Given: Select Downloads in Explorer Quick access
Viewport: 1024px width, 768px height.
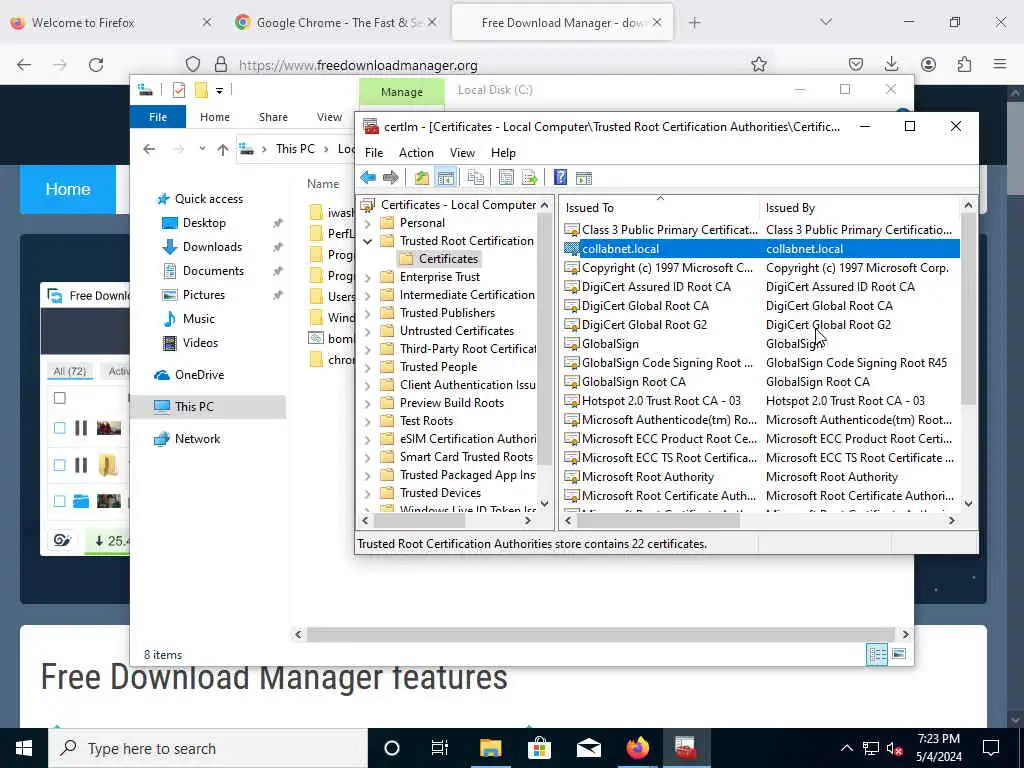Looking at the screenshot, I should click(212, 247).
